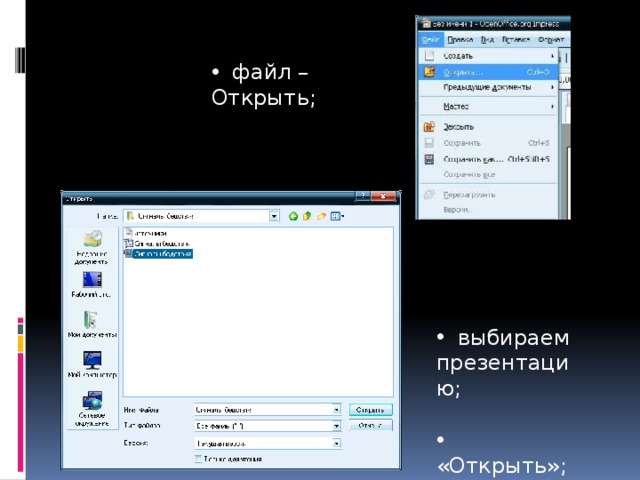Click the Перезагрузить icon in File menu
The width and height of the screenshot is (640, 480).
(429, 194)
